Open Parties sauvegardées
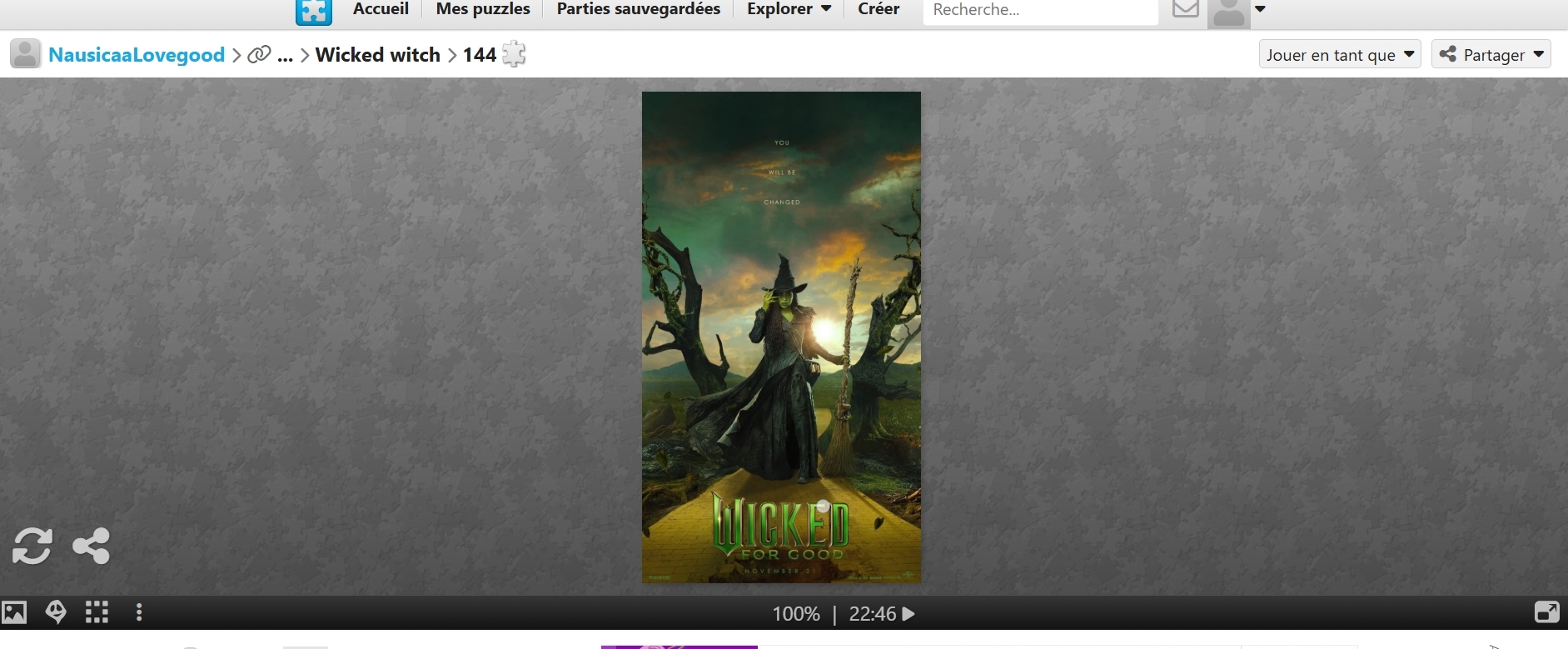This screenshot has height=649, width=1568. coord(639,9)
